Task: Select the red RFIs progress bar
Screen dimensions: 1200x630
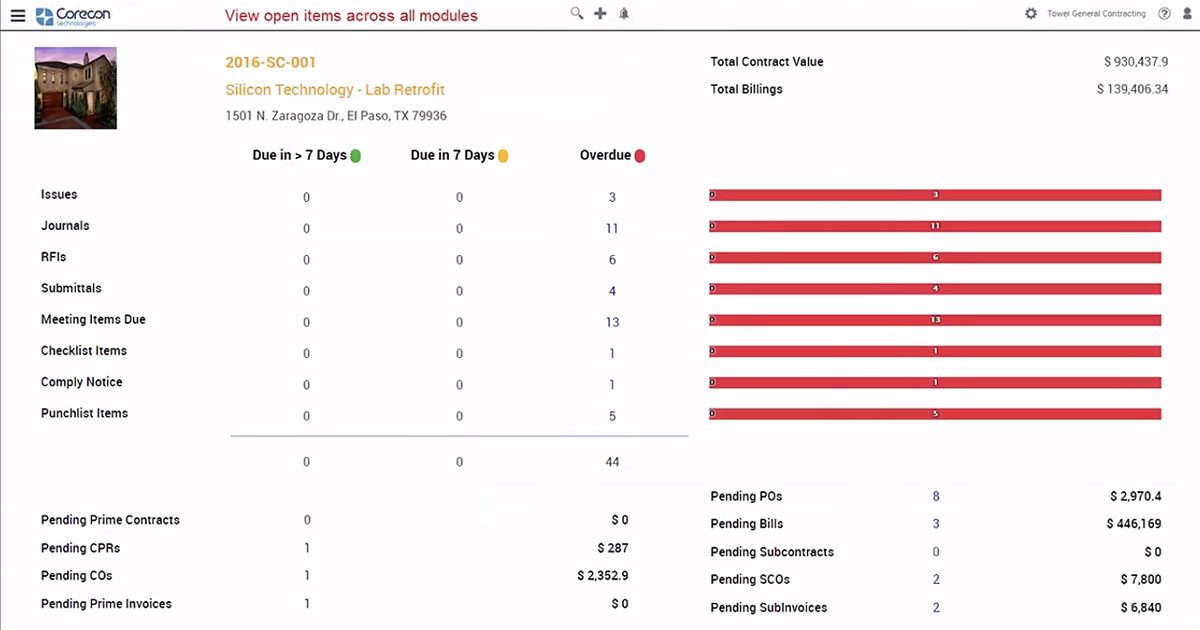Action: pos(935,258)
